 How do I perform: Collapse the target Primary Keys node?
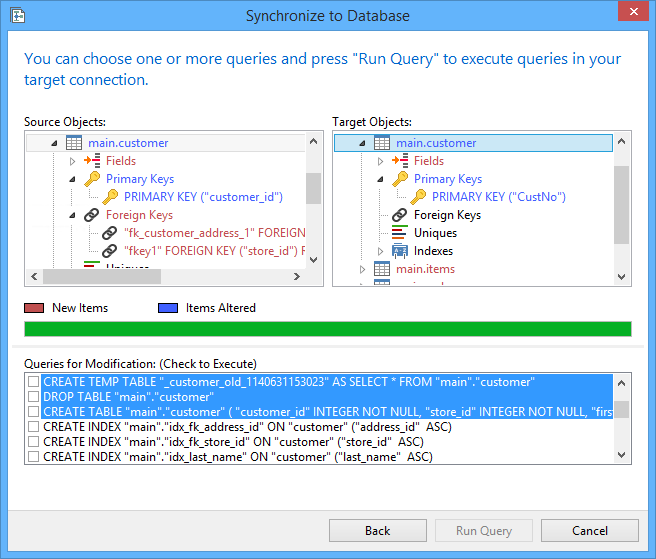pyautogui.click(x=380, y=179)
